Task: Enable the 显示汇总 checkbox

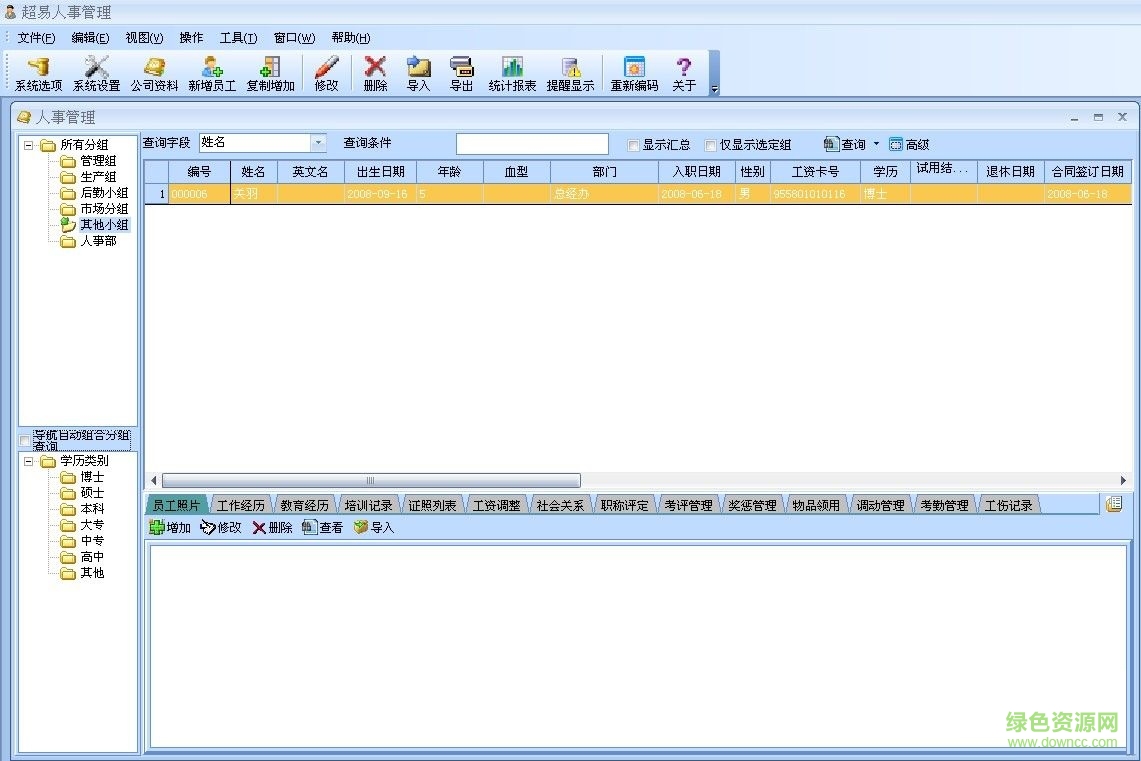Action: point(634,144)
